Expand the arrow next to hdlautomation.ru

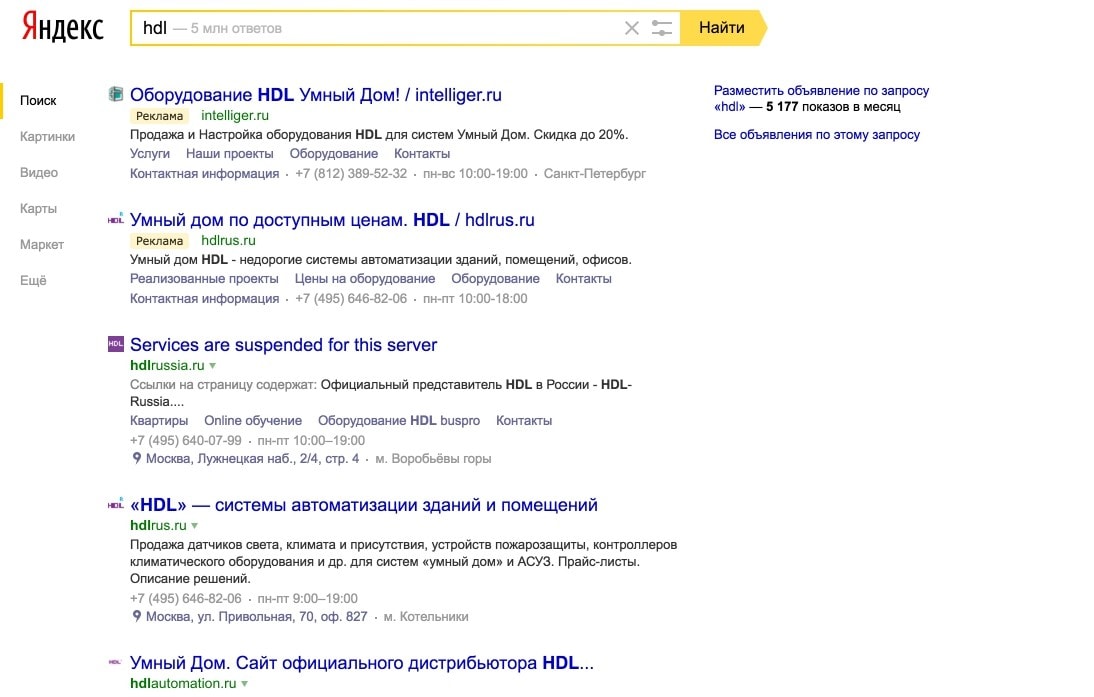(x=244, y=684)
